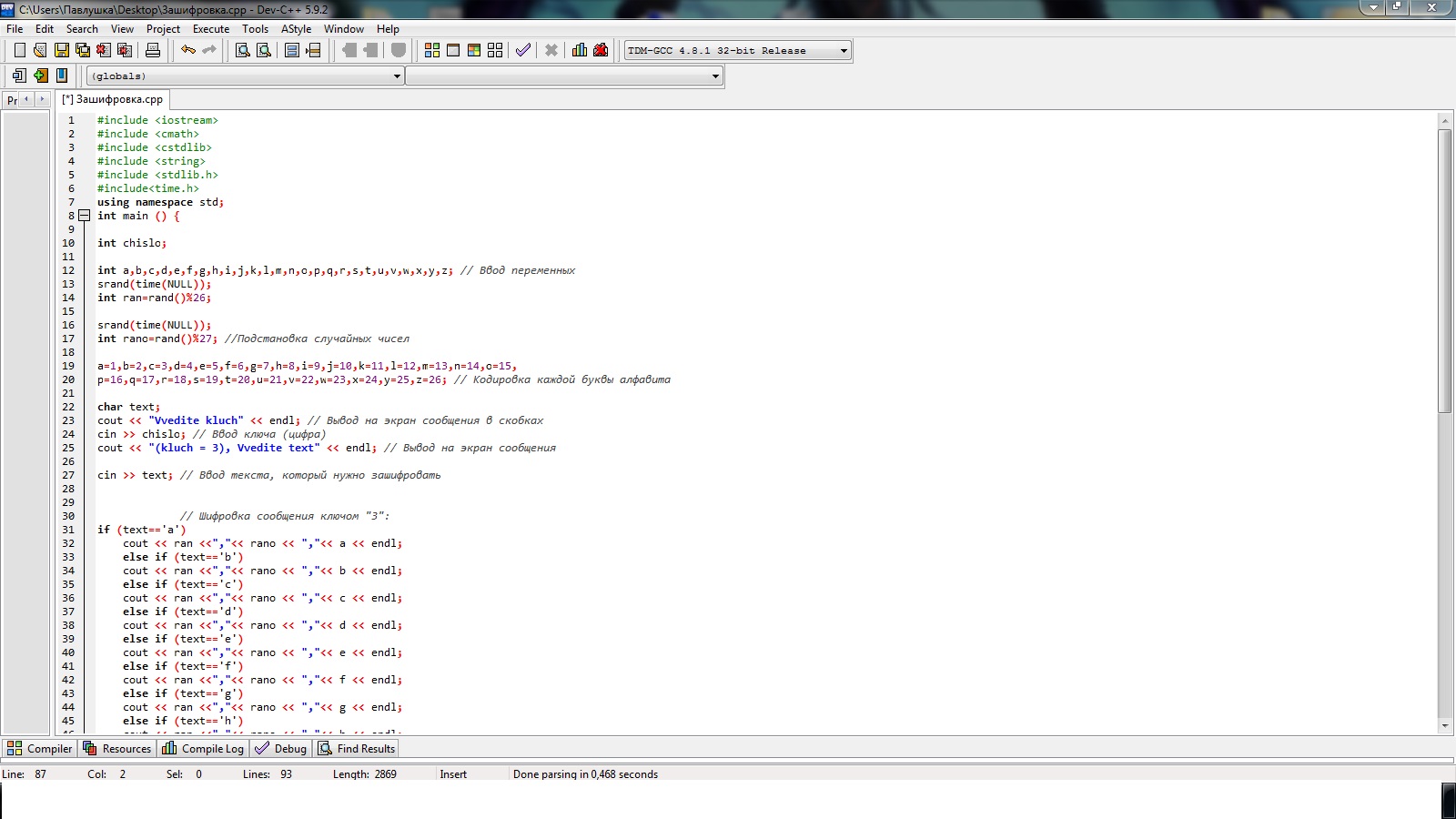
Task: Click the Go to Line icon
Action: click(313, 50)
